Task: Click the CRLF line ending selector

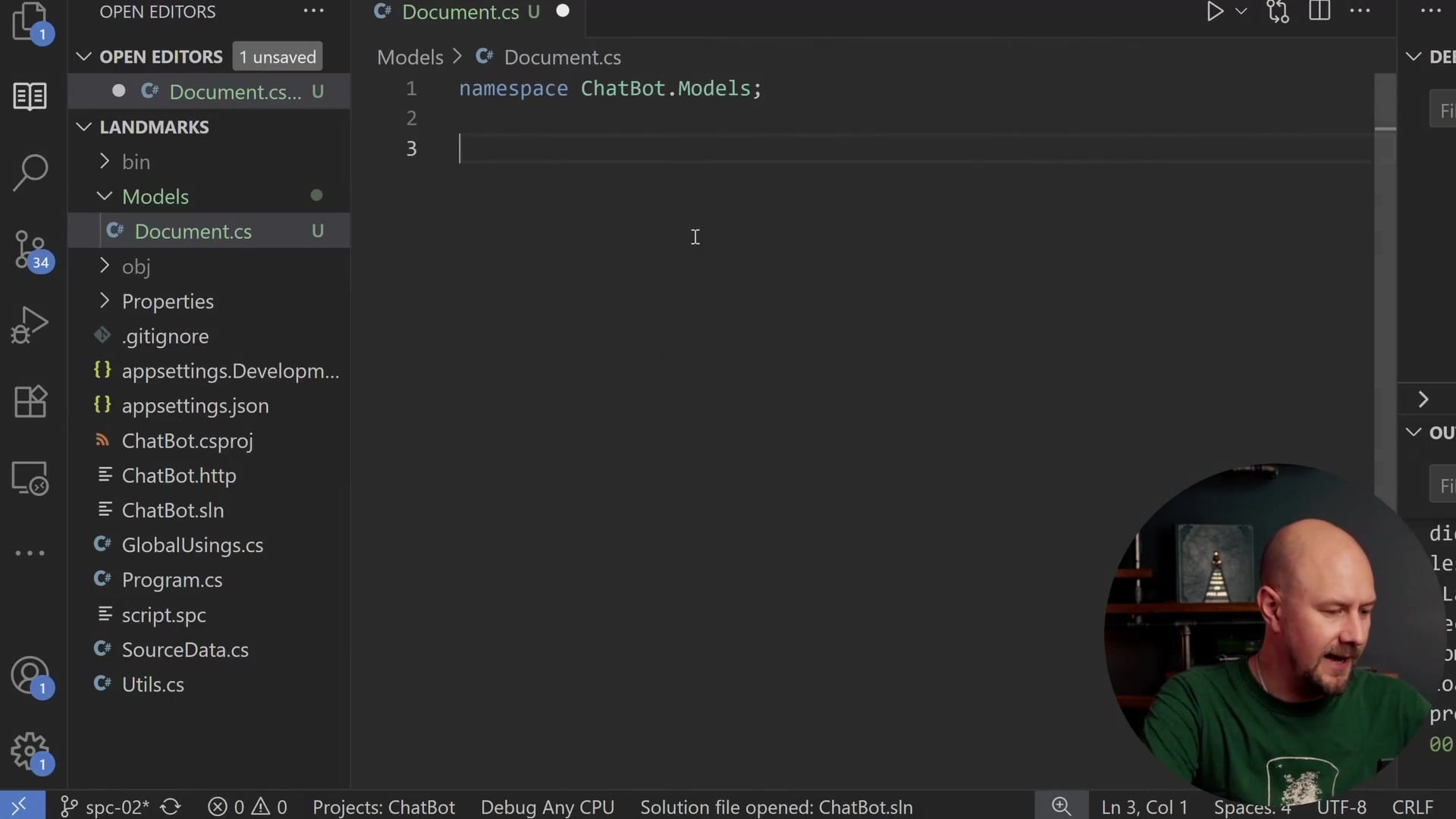Action: pyautogui.click(x=1412, y=807)
